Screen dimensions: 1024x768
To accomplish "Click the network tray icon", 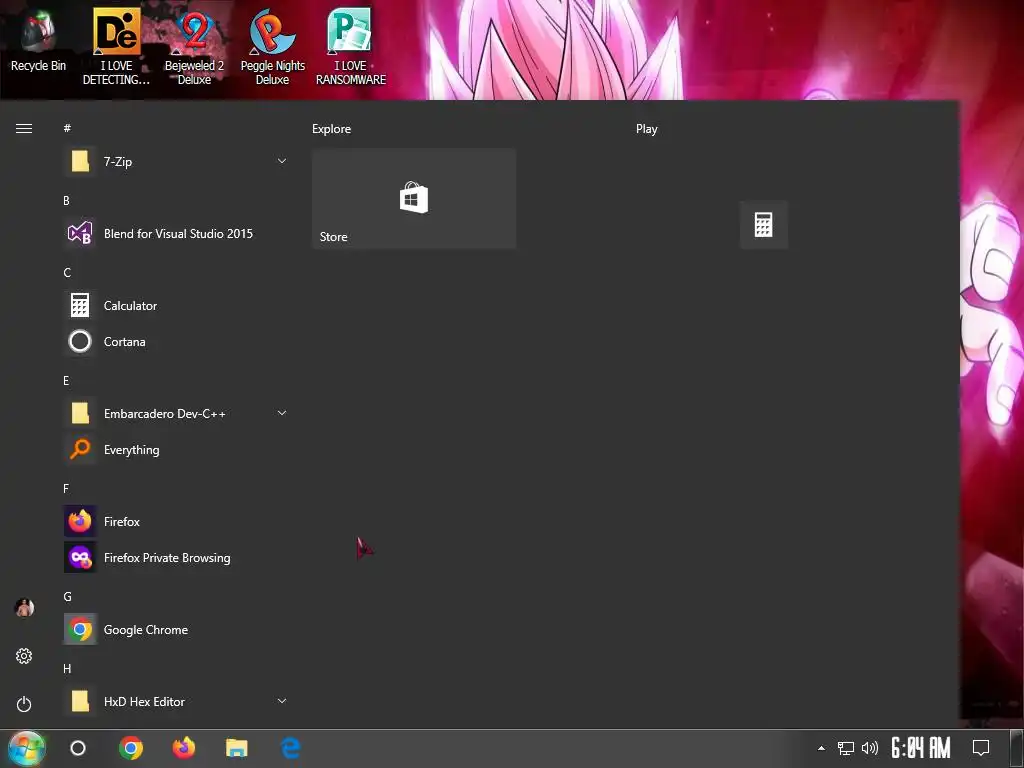I will [846, 748].
